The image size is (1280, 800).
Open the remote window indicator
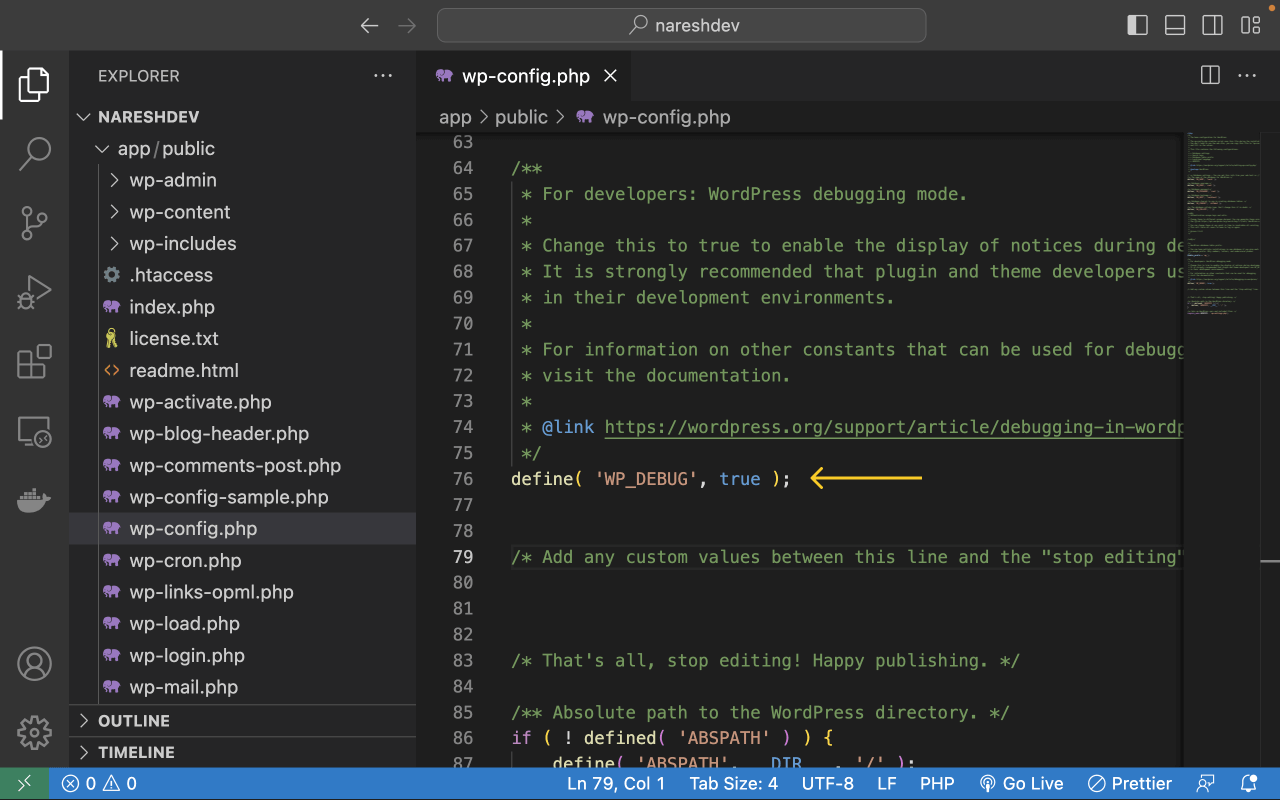(24, 784)
